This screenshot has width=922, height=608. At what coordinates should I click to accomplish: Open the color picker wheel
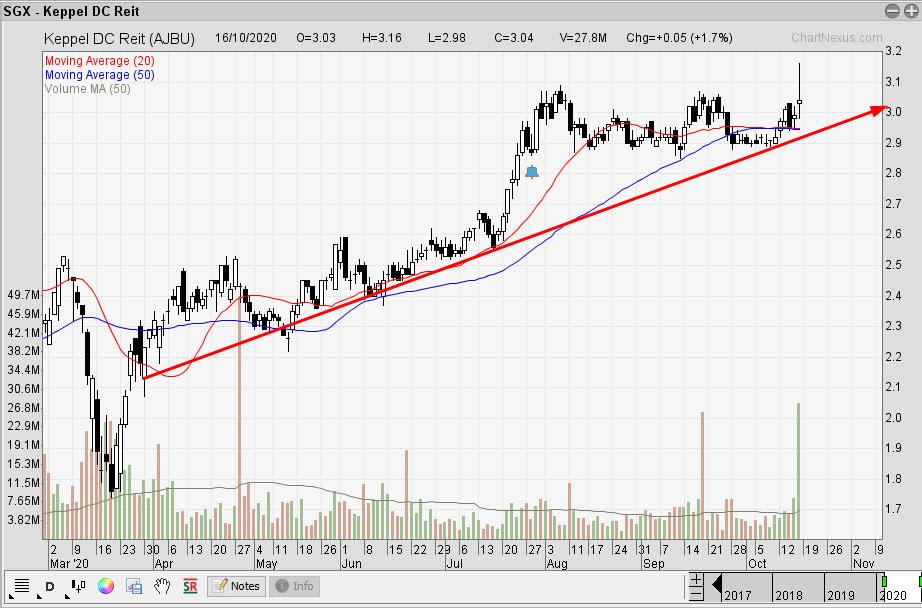[105, 586]
